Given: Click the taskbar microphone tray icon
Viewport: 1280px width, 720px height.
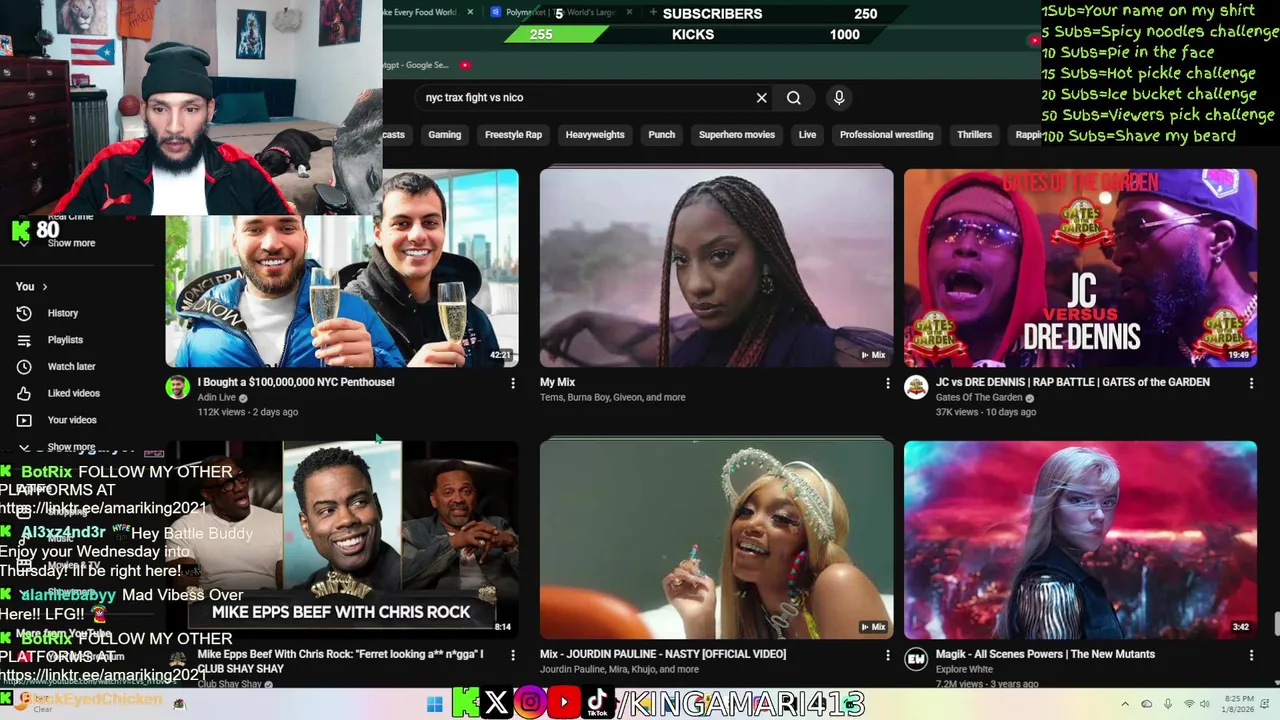Looking at the screenshot, I should tap(1168, 704).
